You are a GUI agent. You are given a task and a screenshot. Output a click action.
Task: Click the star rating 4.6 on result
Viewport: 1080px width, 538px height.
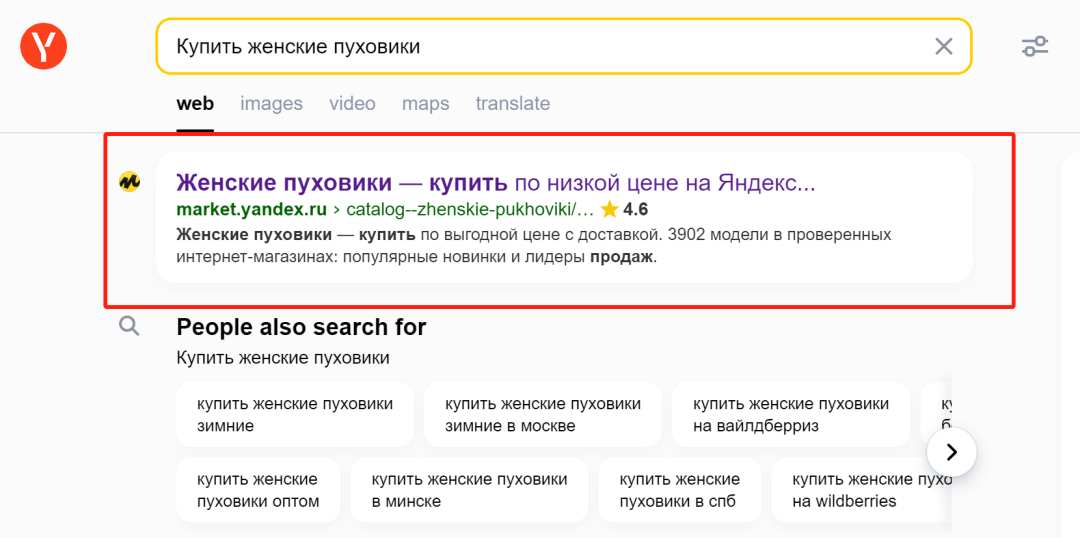coord(624,210)
